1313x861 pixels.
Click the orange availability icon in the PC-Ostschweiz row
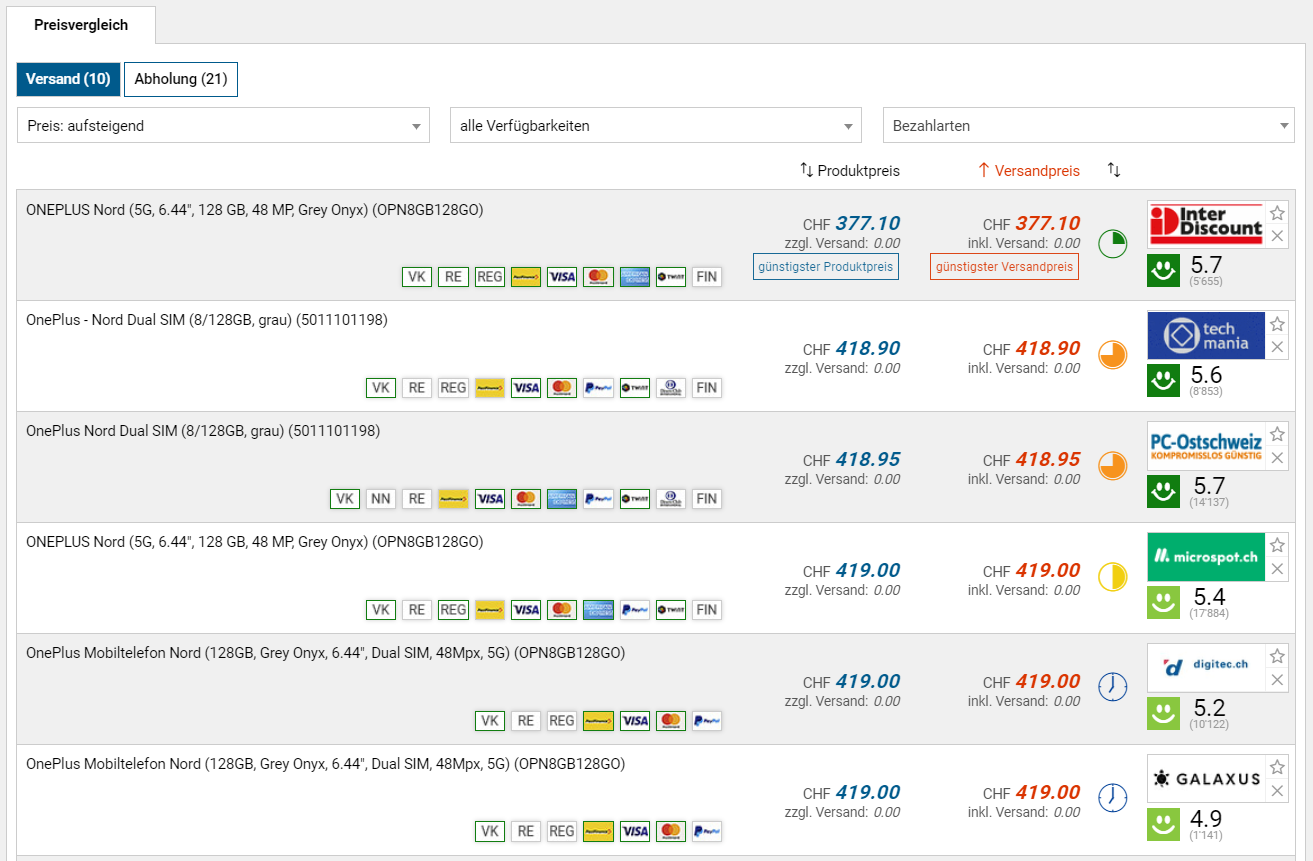[1112, 465]
